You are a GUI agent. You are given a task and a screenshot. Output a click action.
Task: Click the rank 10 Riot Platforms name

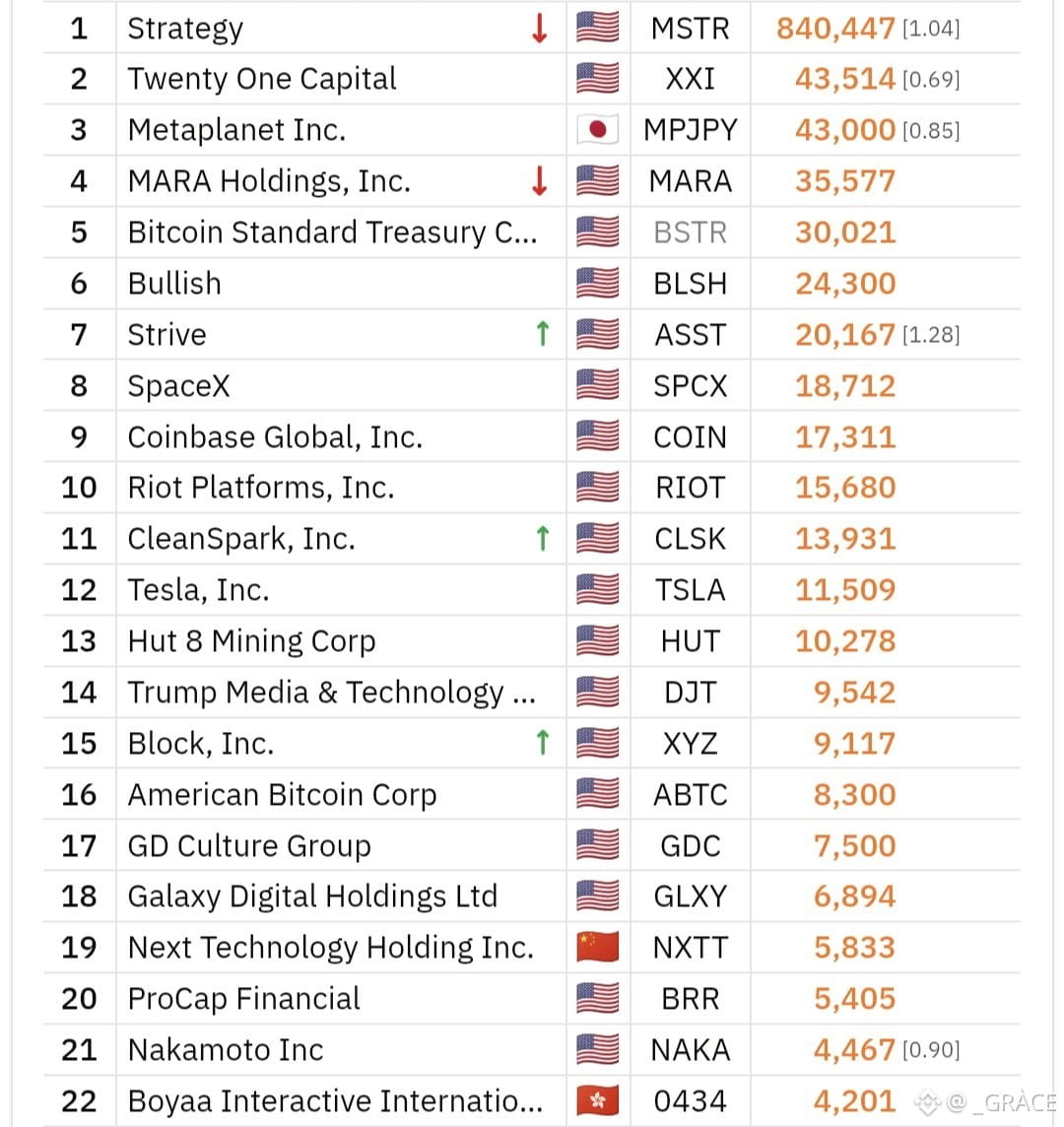pyautogui.click(x=261, y=488)
